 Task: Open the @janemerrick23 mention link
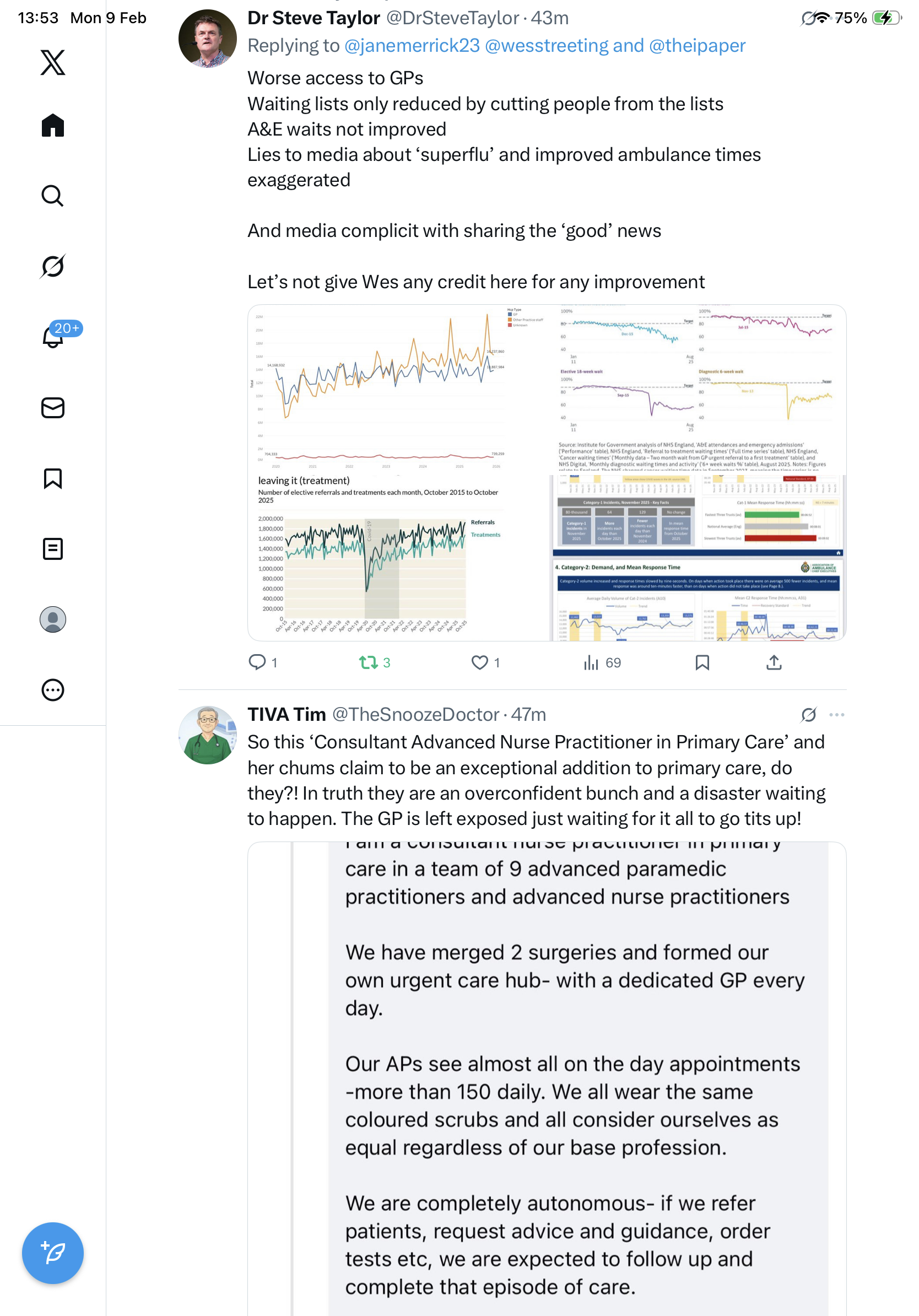pos(412,46)
